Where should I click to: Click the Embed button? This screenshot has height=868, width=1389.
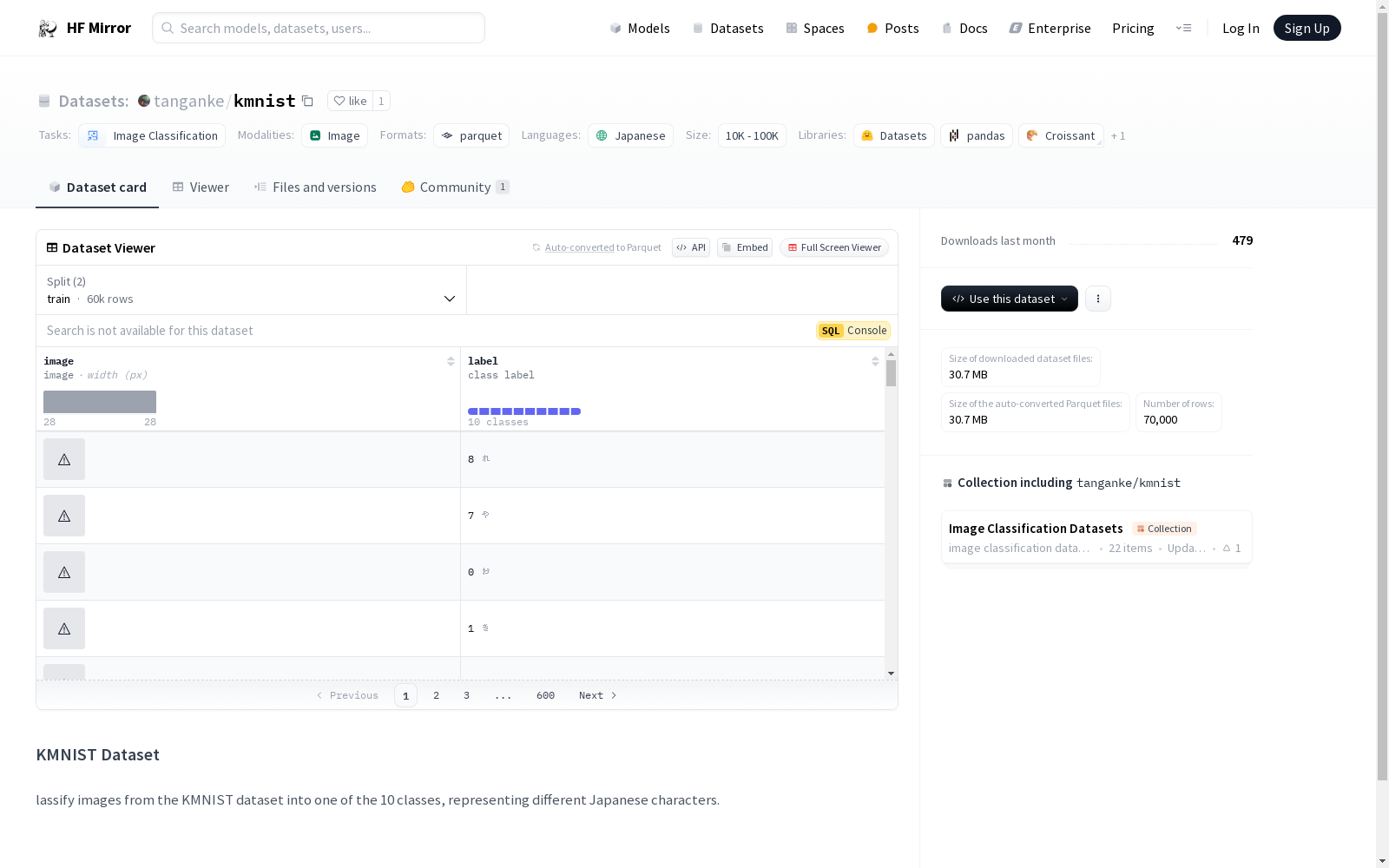coord(745,247)
